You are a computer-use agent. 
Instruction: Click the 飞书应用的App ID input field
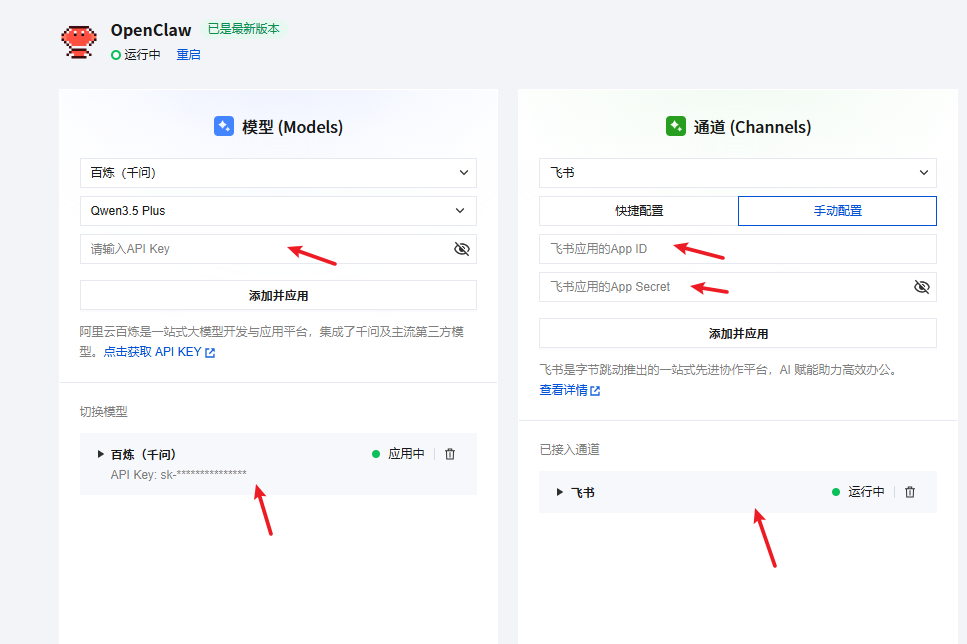(737, 248)
